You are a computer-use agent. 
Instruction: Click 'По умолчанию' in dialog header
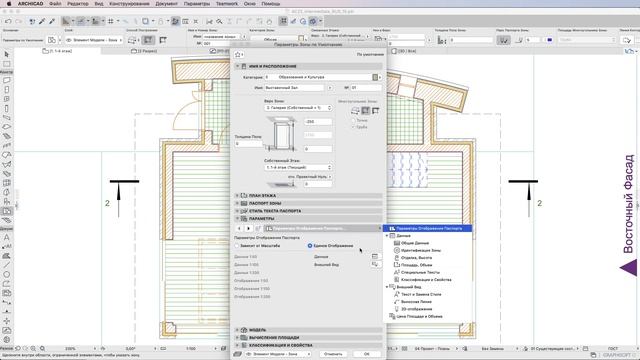point(370,54)
